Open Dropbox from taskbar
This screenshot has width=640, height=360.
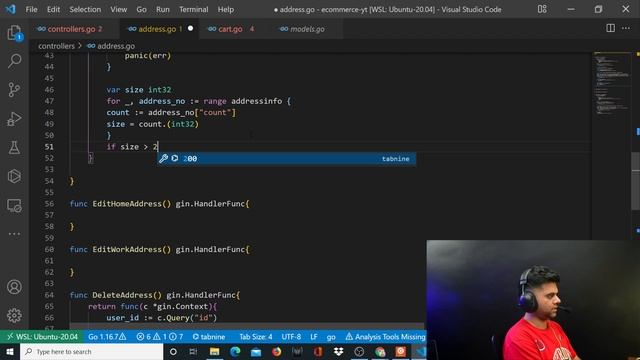pos(338,351)
